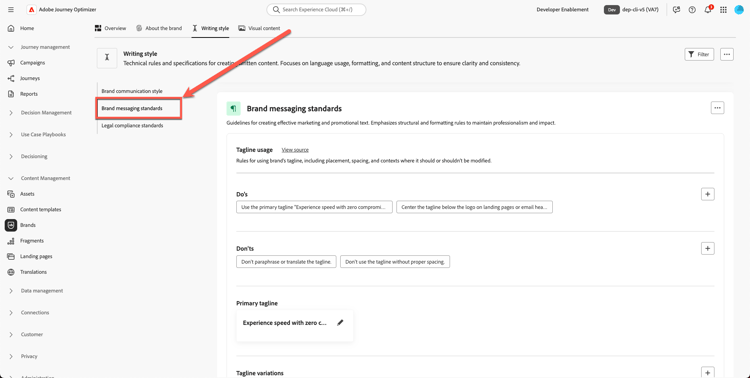
Task: Switch to the Overview tab
Action: tap(110, 28)
